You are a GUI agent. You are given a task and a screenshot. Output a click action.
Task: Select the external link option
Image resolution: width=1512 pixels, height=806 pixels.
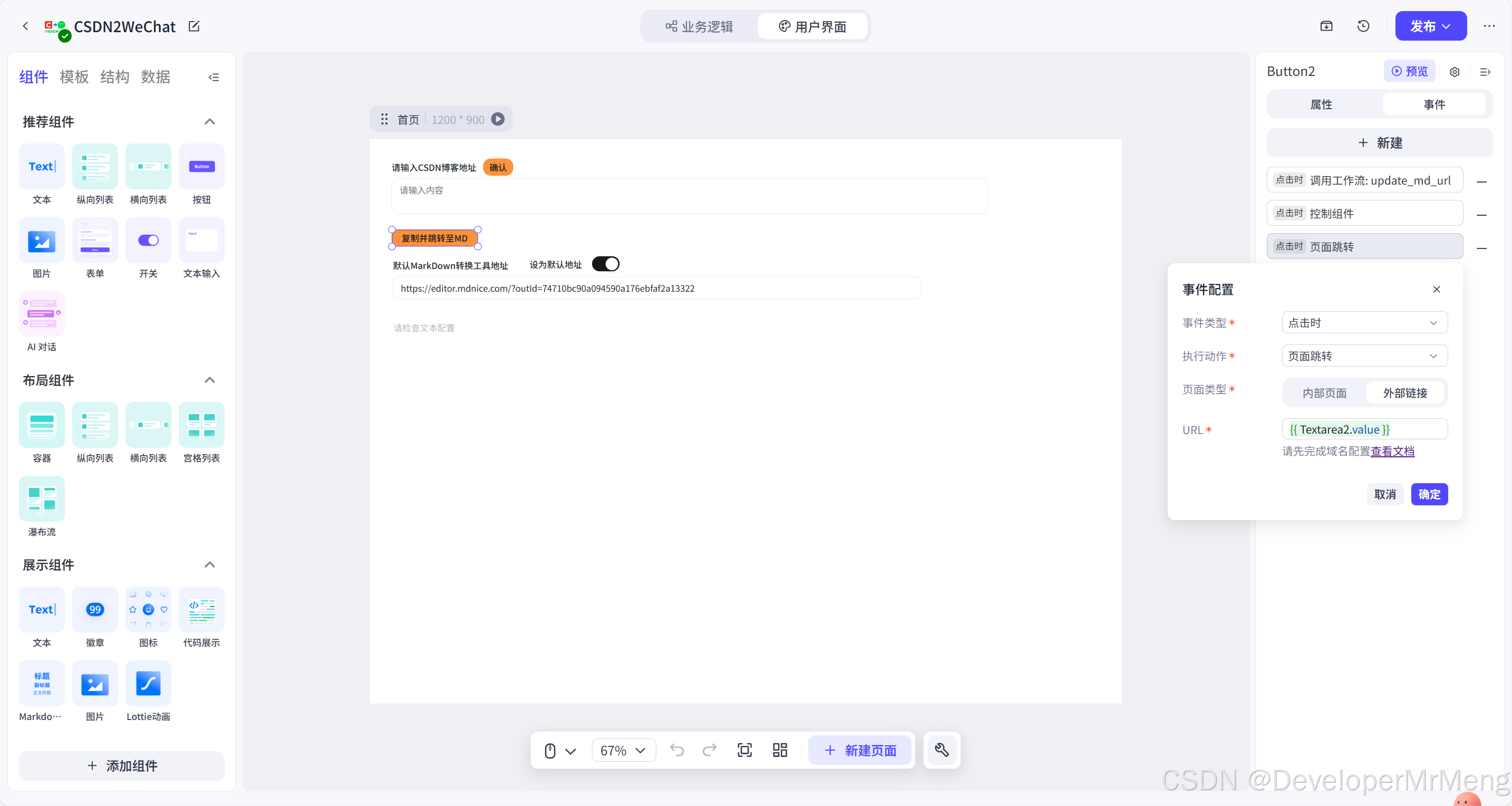tap(1404, 393)
